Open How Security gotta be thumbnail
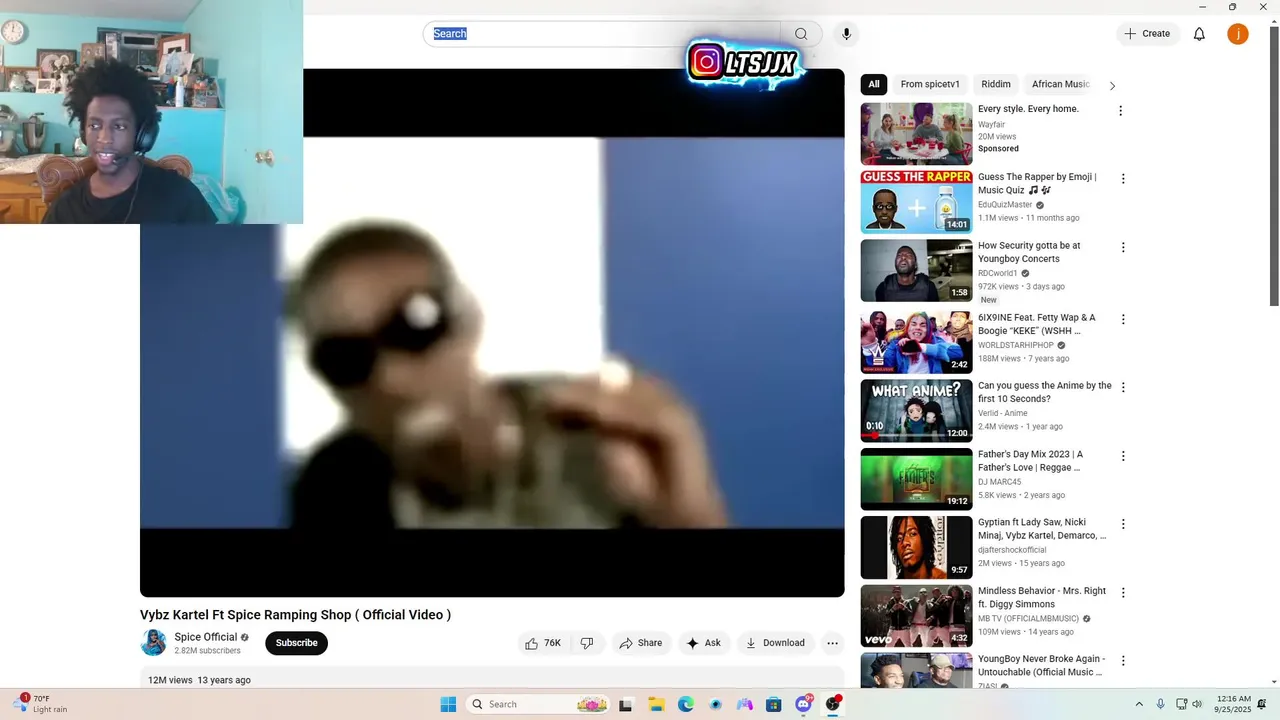 (x=916, y=270)
